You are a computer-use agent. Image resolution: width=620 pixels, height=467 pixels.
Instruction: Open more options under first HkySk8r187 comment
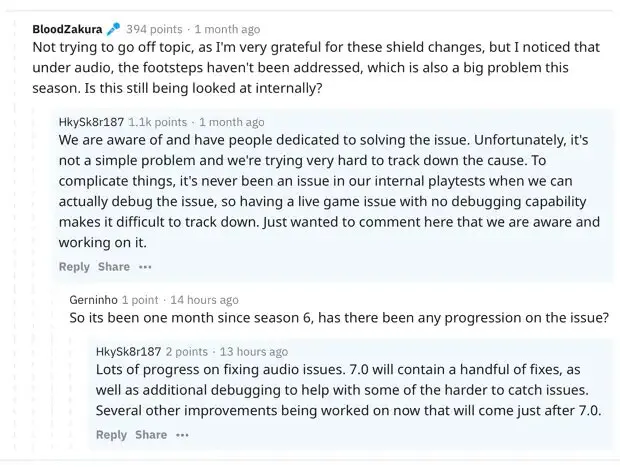pyautogui.click(x=145, y=267)
